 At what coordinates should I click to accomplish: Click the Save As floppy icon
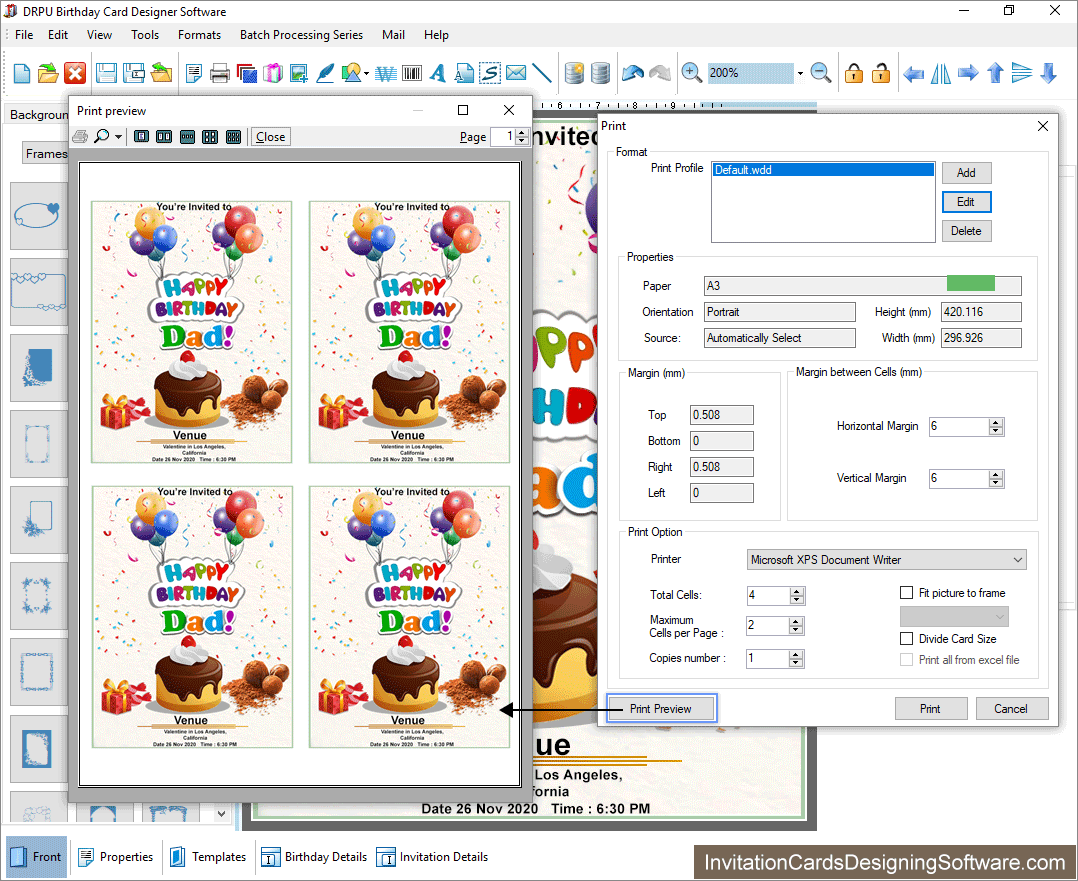(x=133, y=73)
